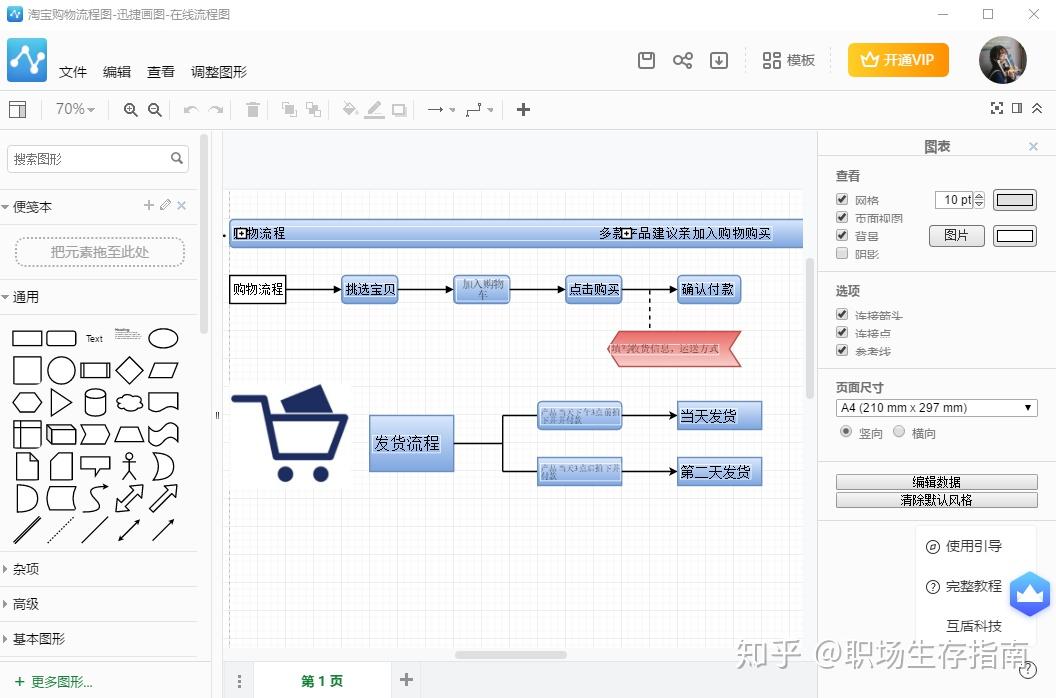Screen dimensions: 1056x698
Task: Toggle the 连接点 checkbox
Action: (x=842, y=332)
